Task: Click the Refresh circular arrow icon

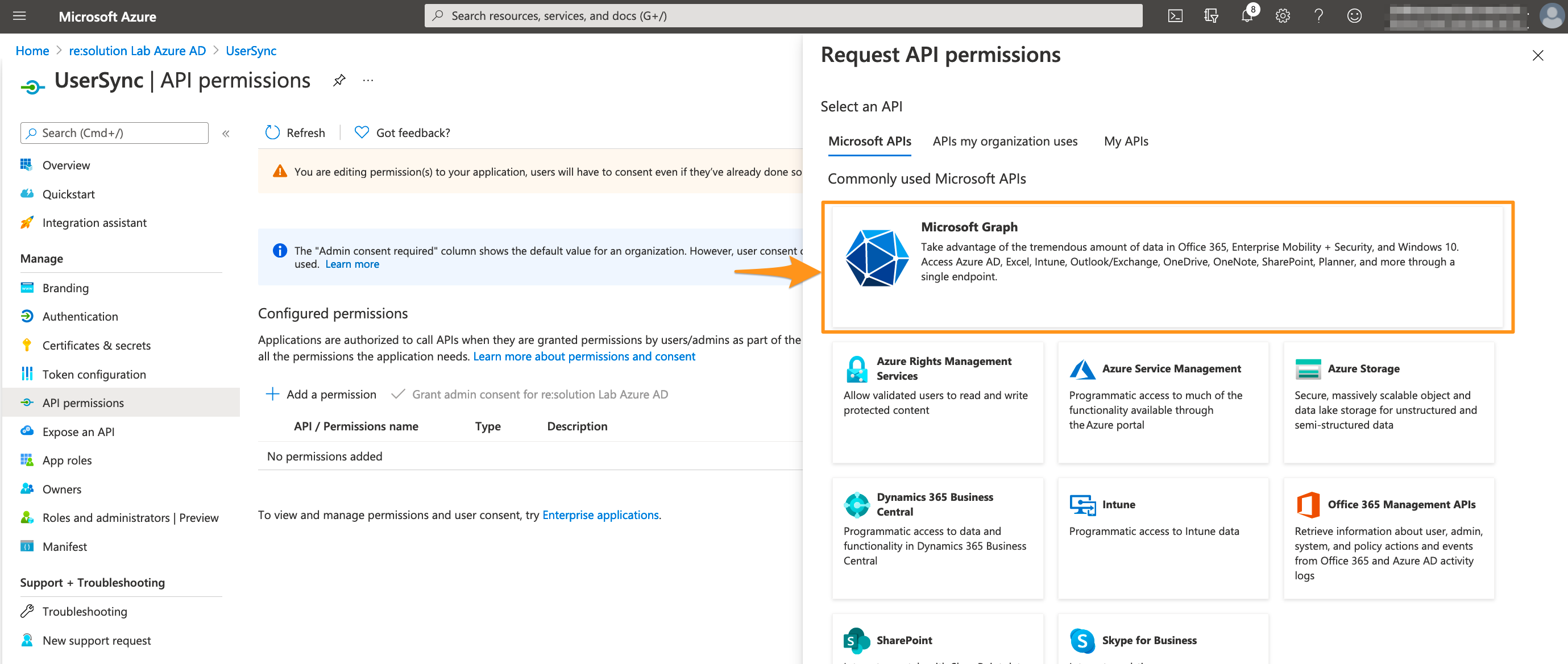Action: [272, 132]
